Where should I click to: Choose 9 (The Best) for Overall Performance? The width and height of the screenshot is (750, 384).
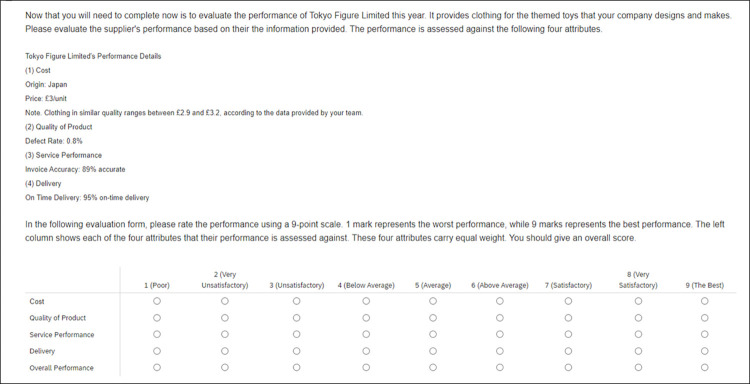click(x=705, y=368)
